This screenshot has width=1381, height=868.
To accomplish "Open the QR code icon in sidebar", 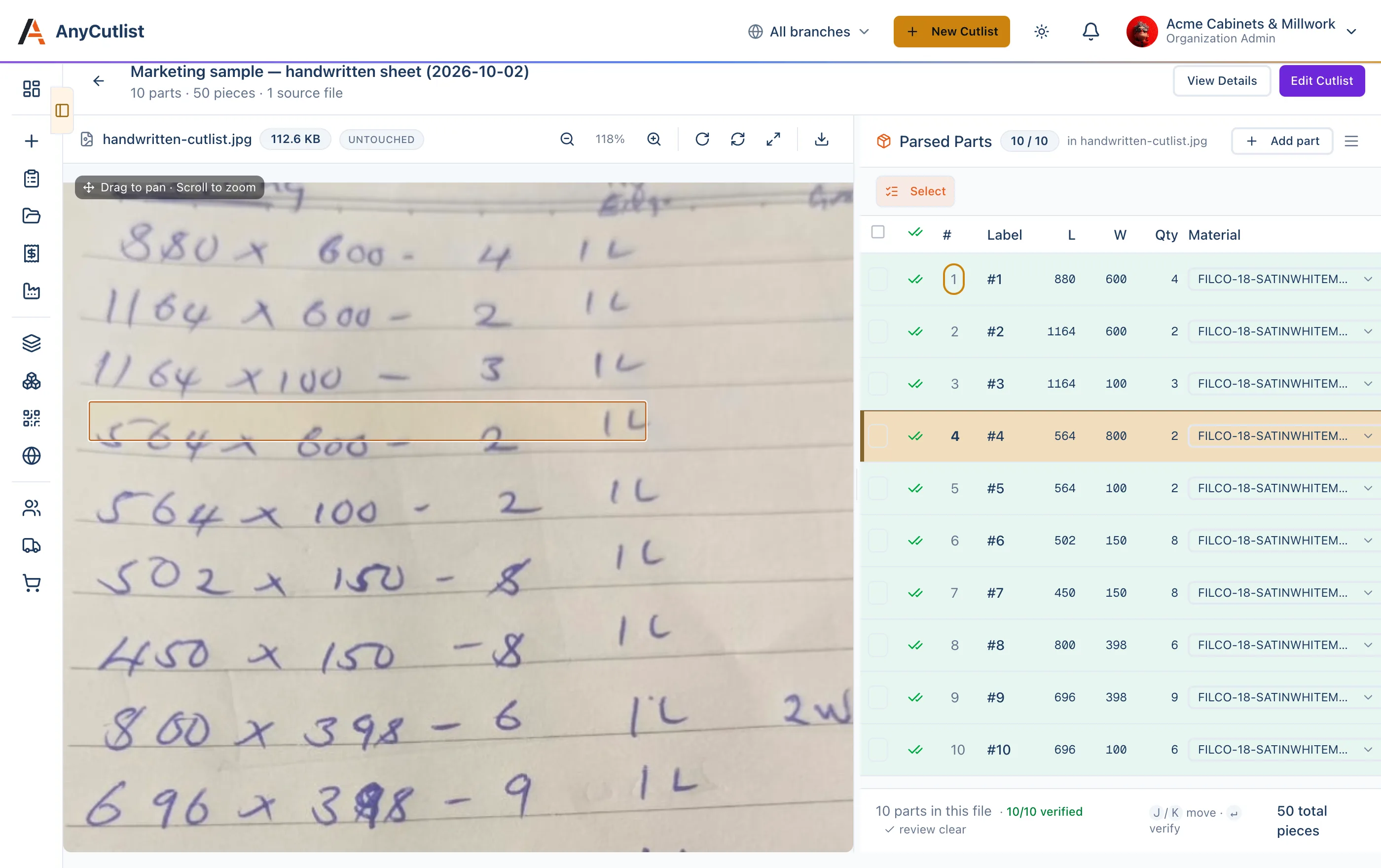I will coord(31,419).
